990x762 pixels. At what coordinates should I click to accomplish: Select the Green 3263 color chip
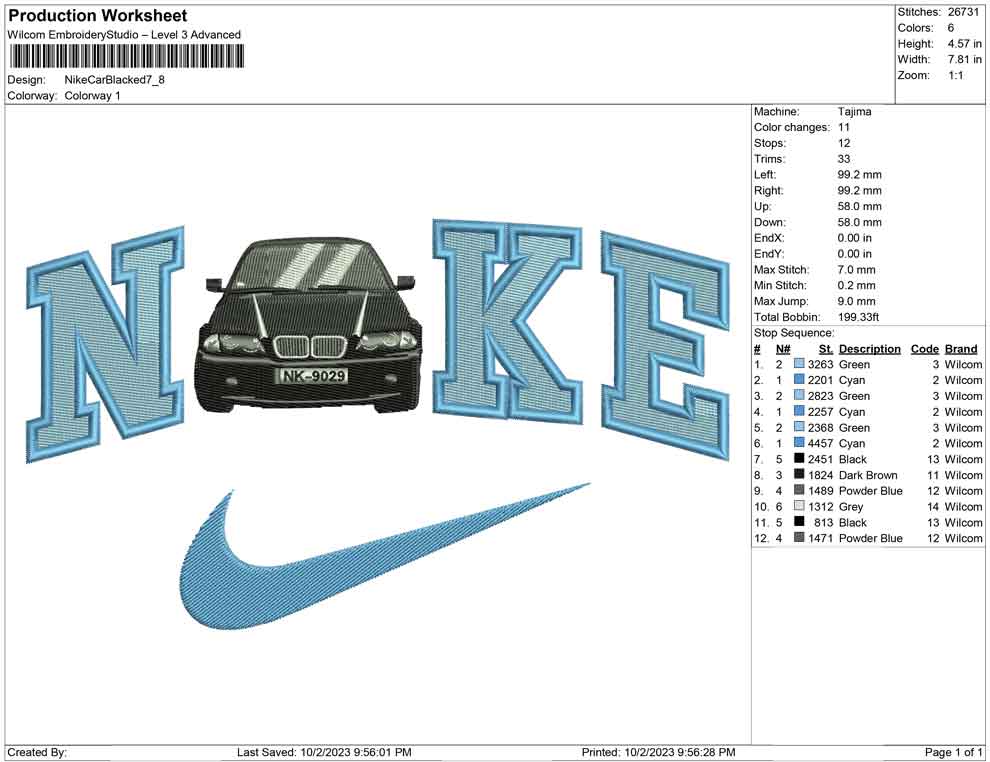point(800,364)
